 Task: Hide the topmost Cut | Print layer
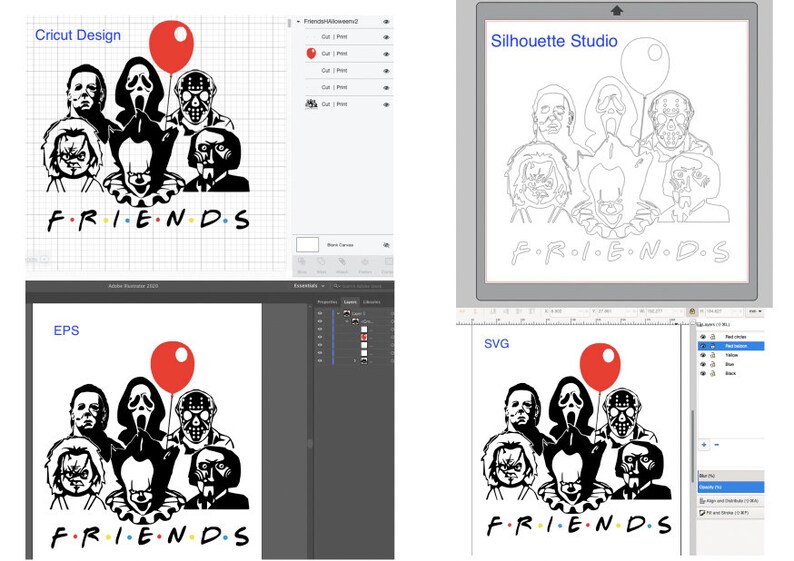pyautogui.click(x=386, y=37)
